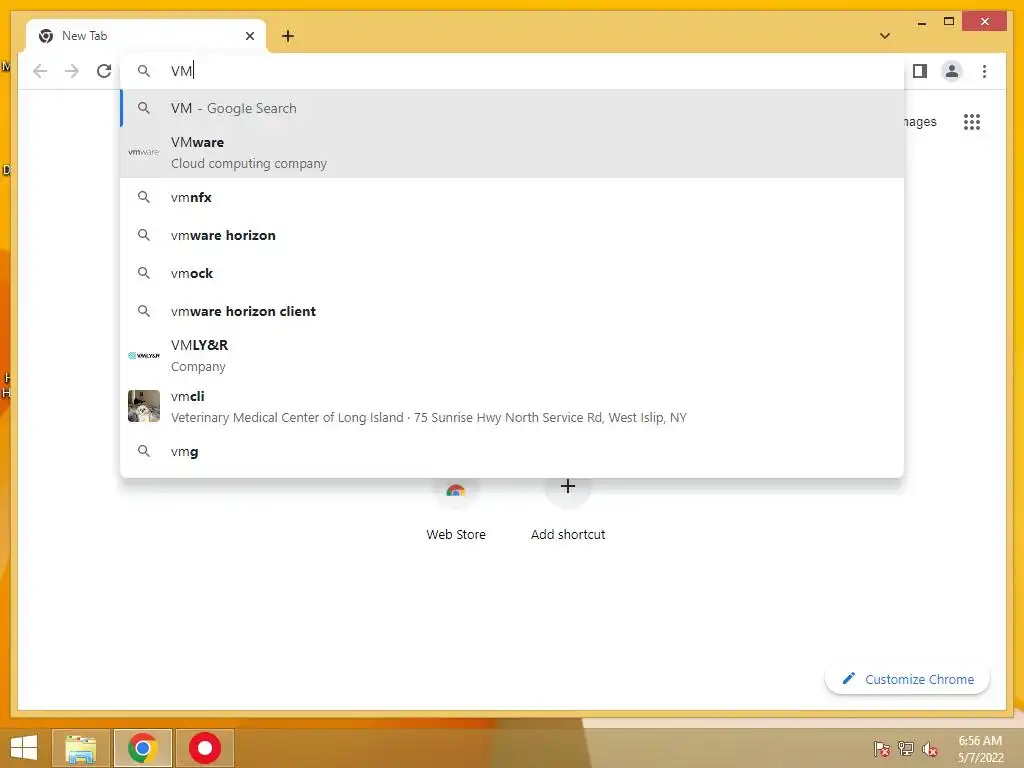This screenshot has width=1024, height=768.
Task: Reload the page with the refresh icon
Action: click(104, 71)
